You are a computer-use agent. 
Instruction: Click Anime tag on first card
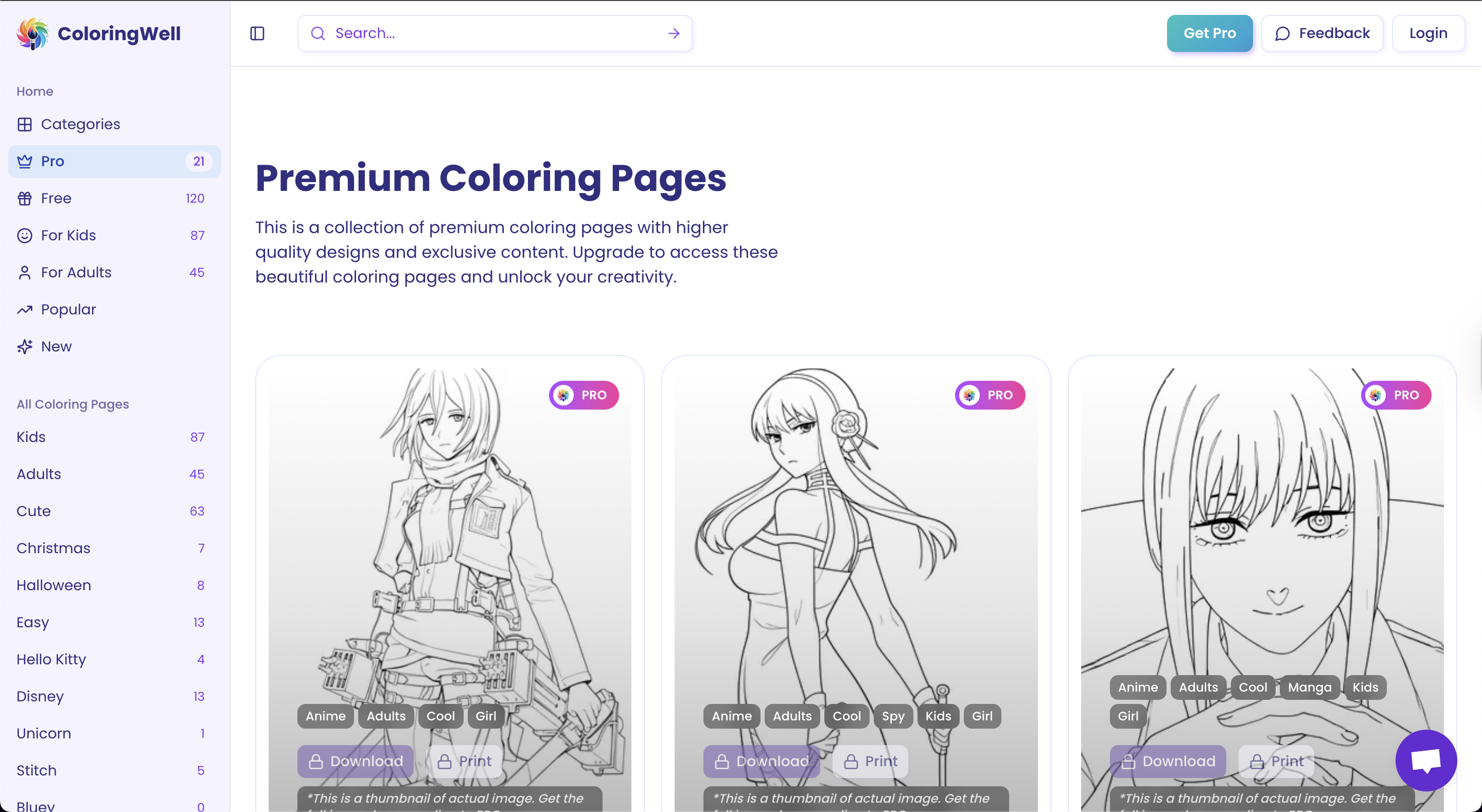(326, 716)
